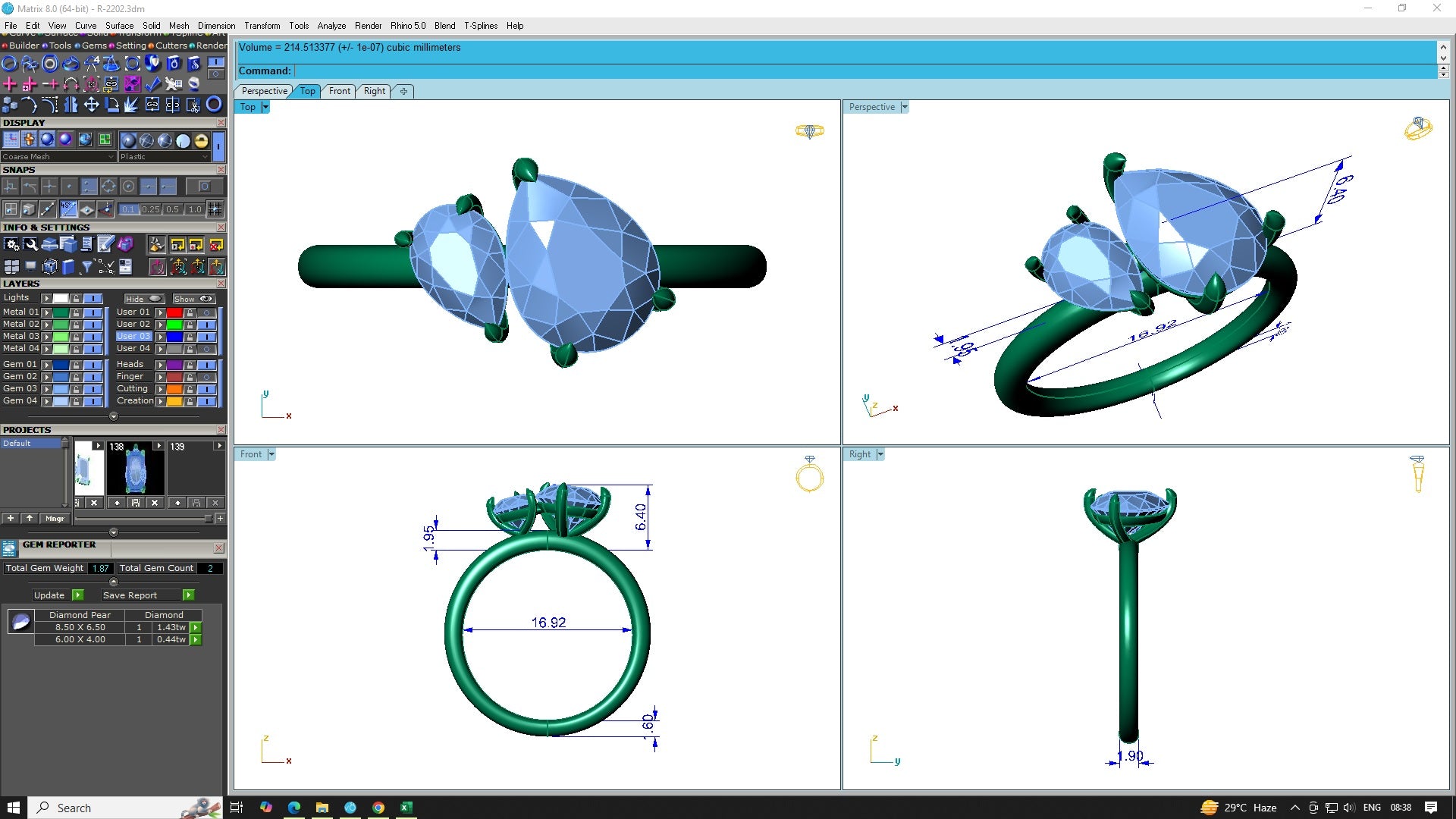Click the User 01 red color swatch
Image resolution: width=1456 pixels, height=819 pixels.
point(174,312)
